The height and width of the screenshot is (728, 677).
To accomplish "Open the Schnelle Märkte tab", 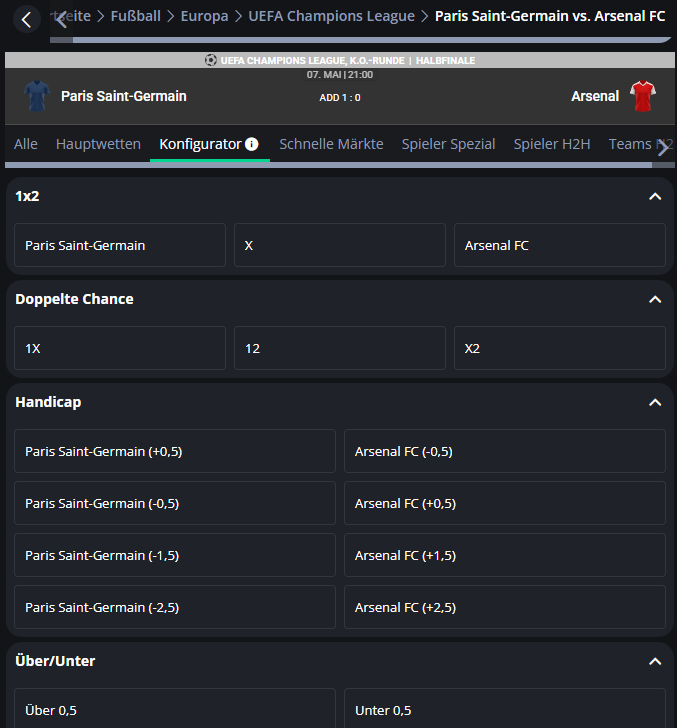I will (x=331, y=144).
